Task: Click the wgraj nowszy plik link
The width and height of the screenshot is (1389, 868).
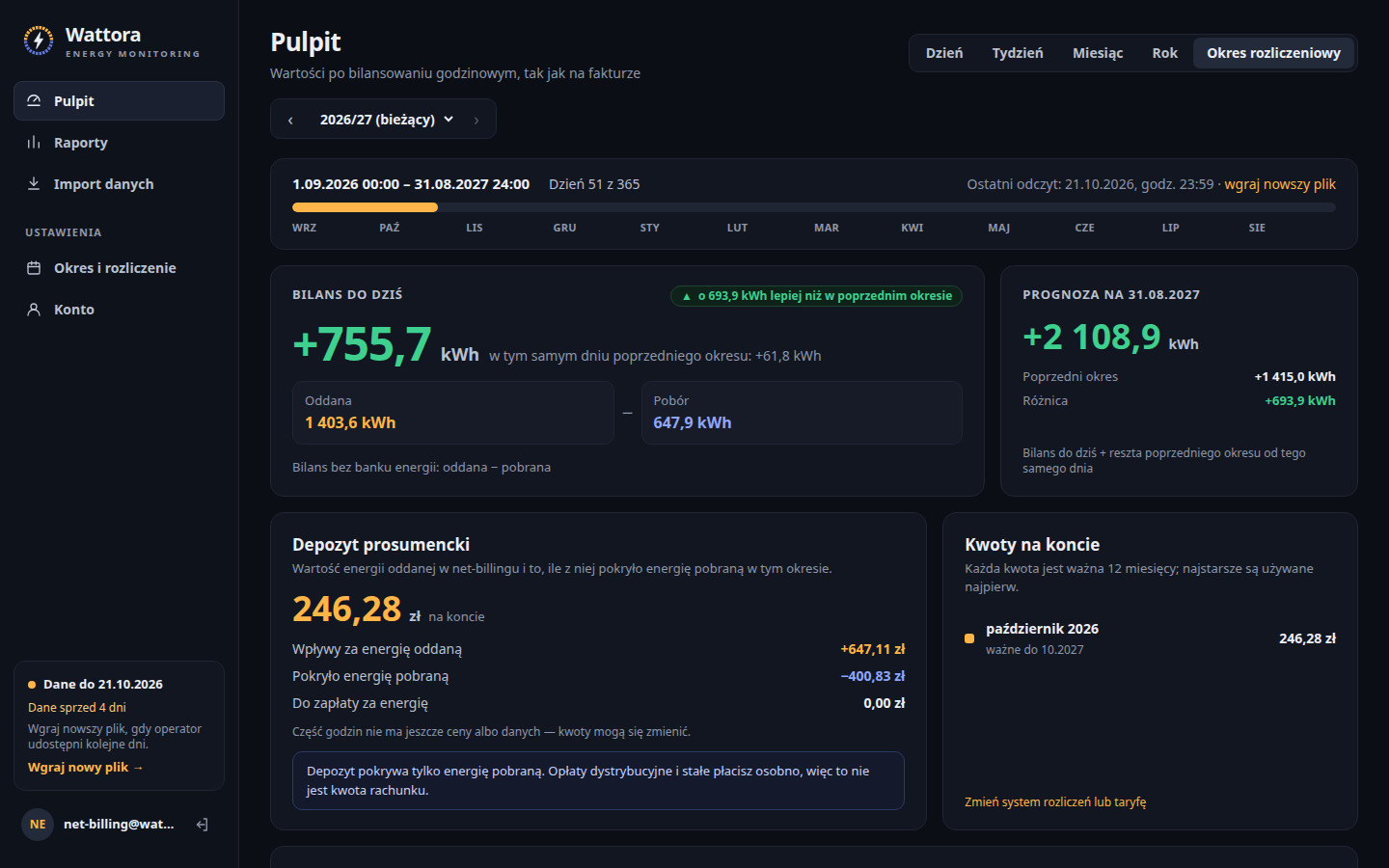Action: pyautogui.click(x=1280, y=184)
